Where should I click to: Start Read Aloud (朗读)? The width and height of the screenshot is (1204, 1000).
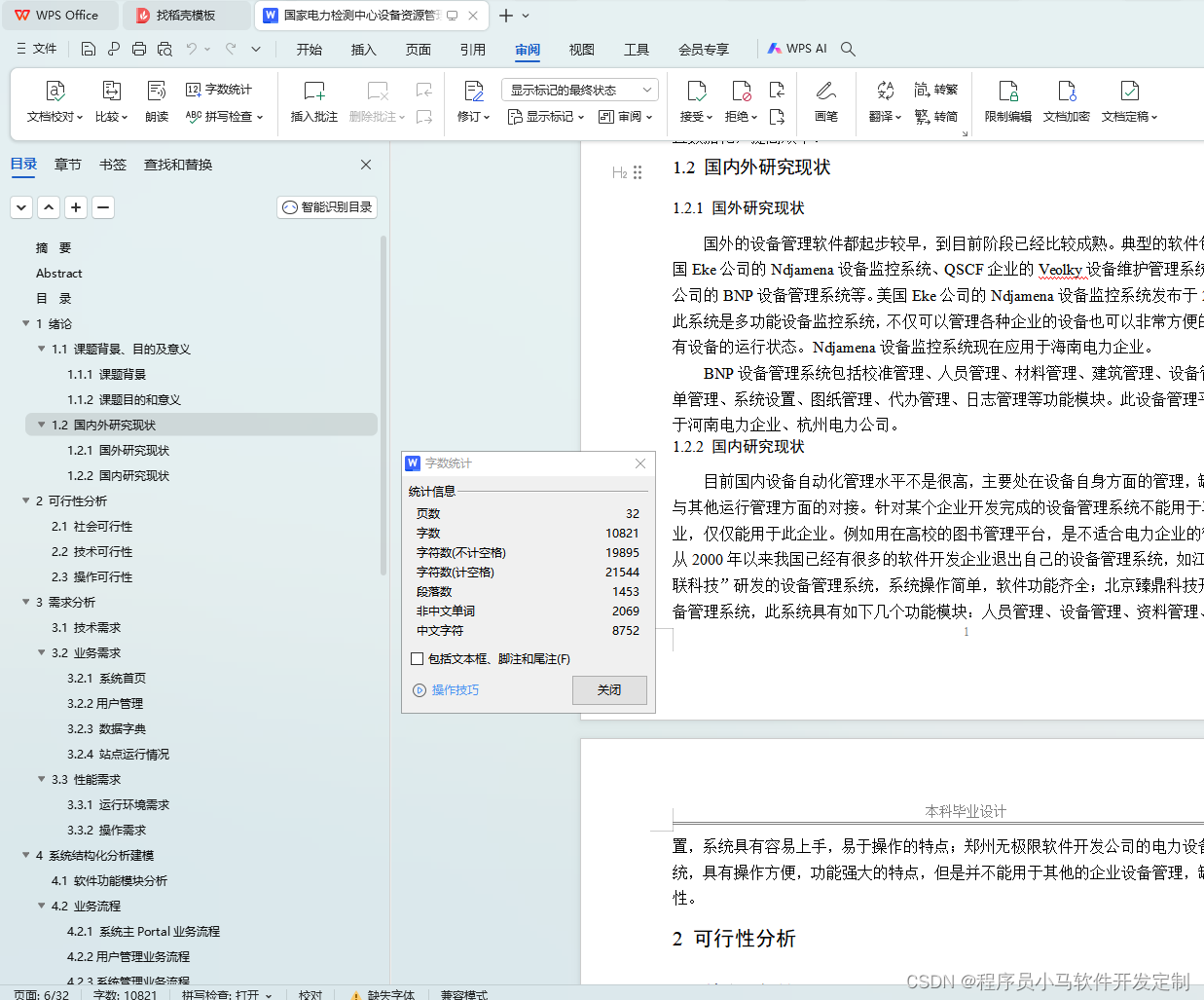point(157,102)
